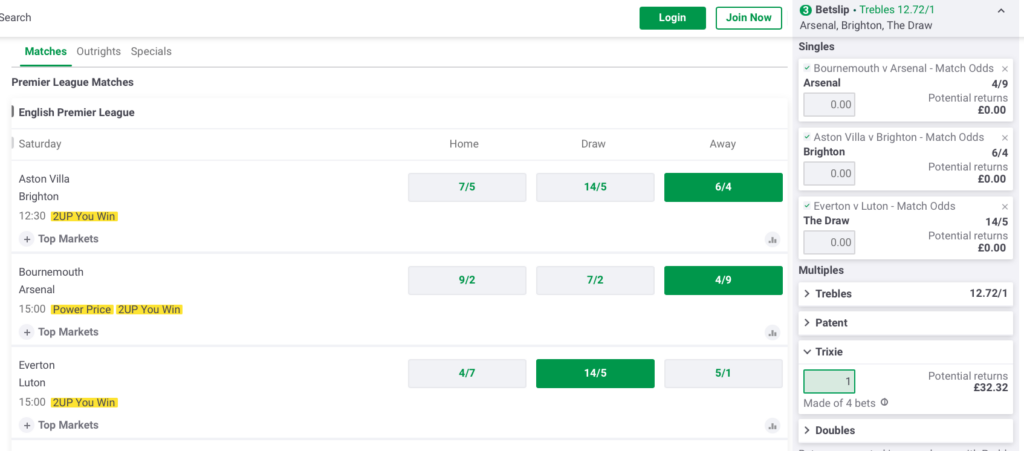Remove Brighton selection from betslip
Screen dimensions: 1024x451
coord(1004,137)
